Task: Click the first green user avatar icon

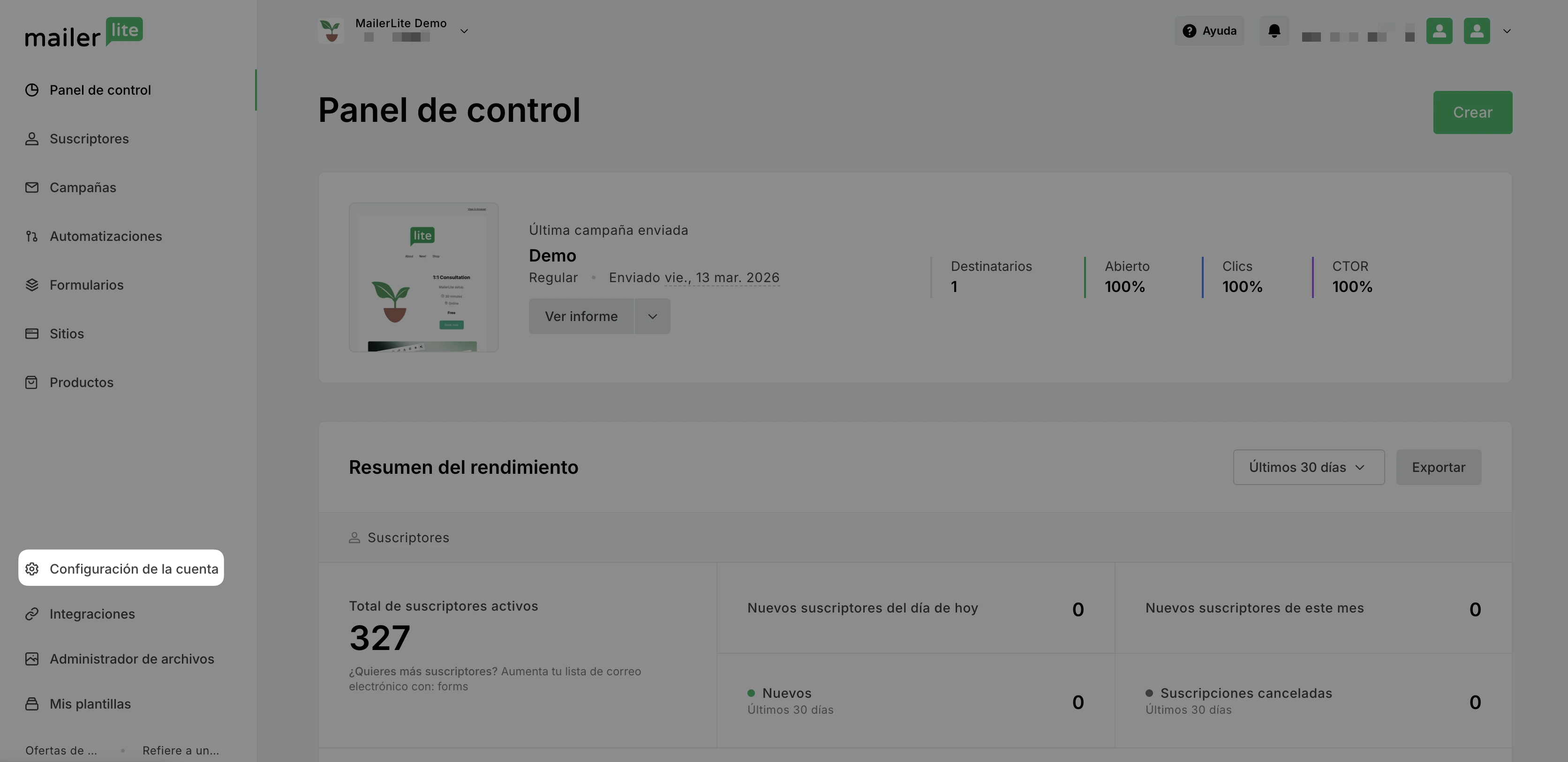Action: point(1439,31)
